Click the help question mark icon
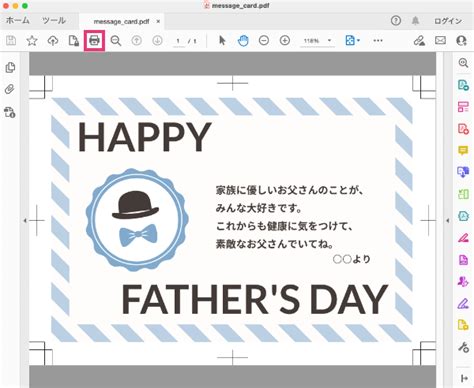 (x=396, y=21)
